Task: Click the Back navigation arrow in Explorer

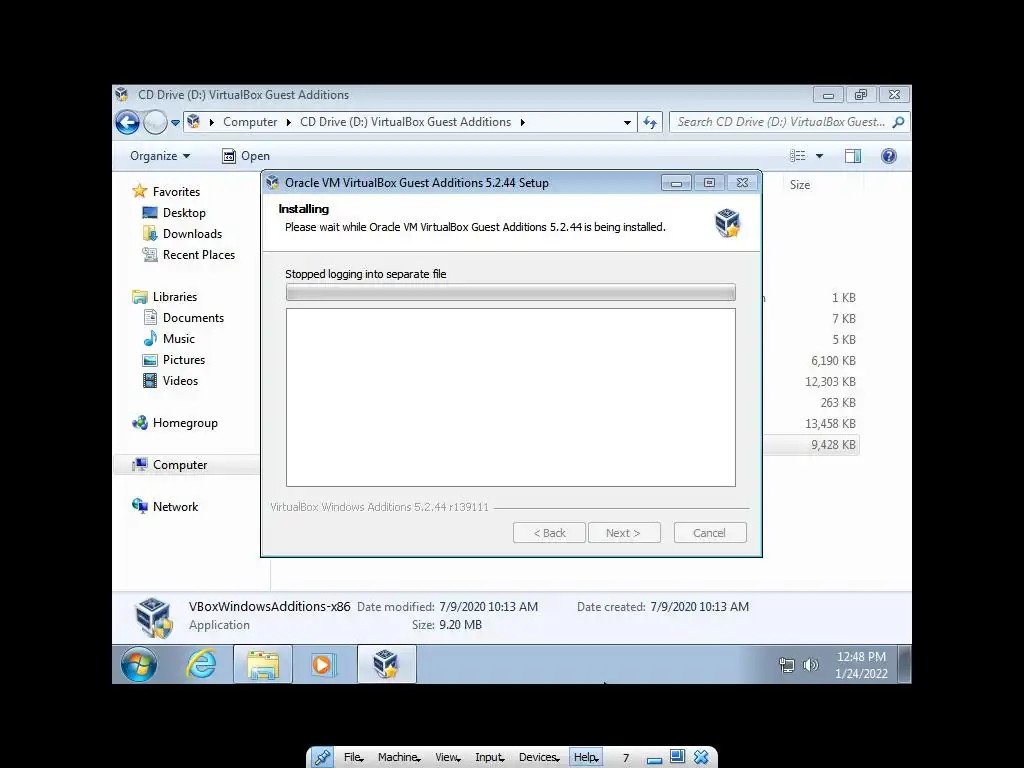Action: 127,122
